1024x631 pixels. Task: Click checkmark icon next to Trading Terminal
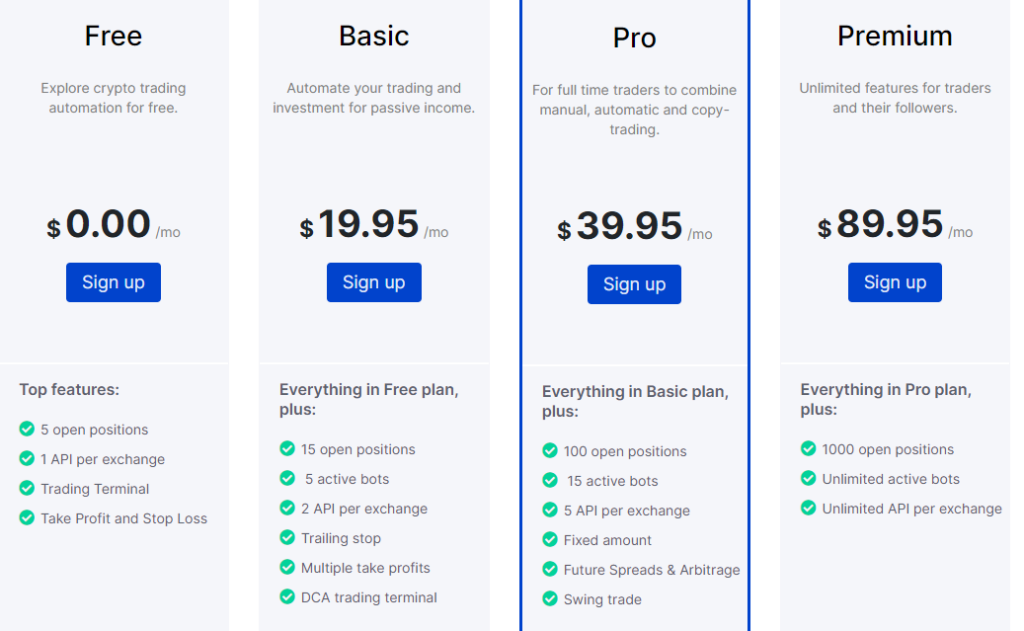[27, 488]
